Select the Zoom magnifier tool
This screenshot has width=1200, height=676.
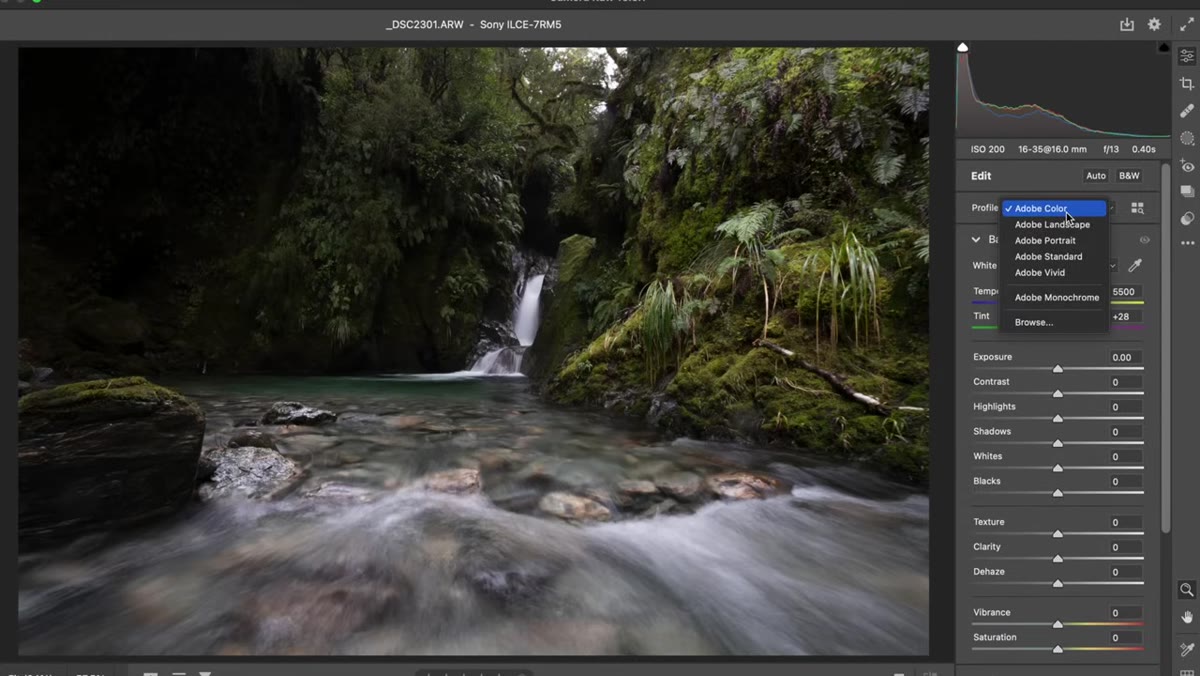click(x=1187, y=590)
